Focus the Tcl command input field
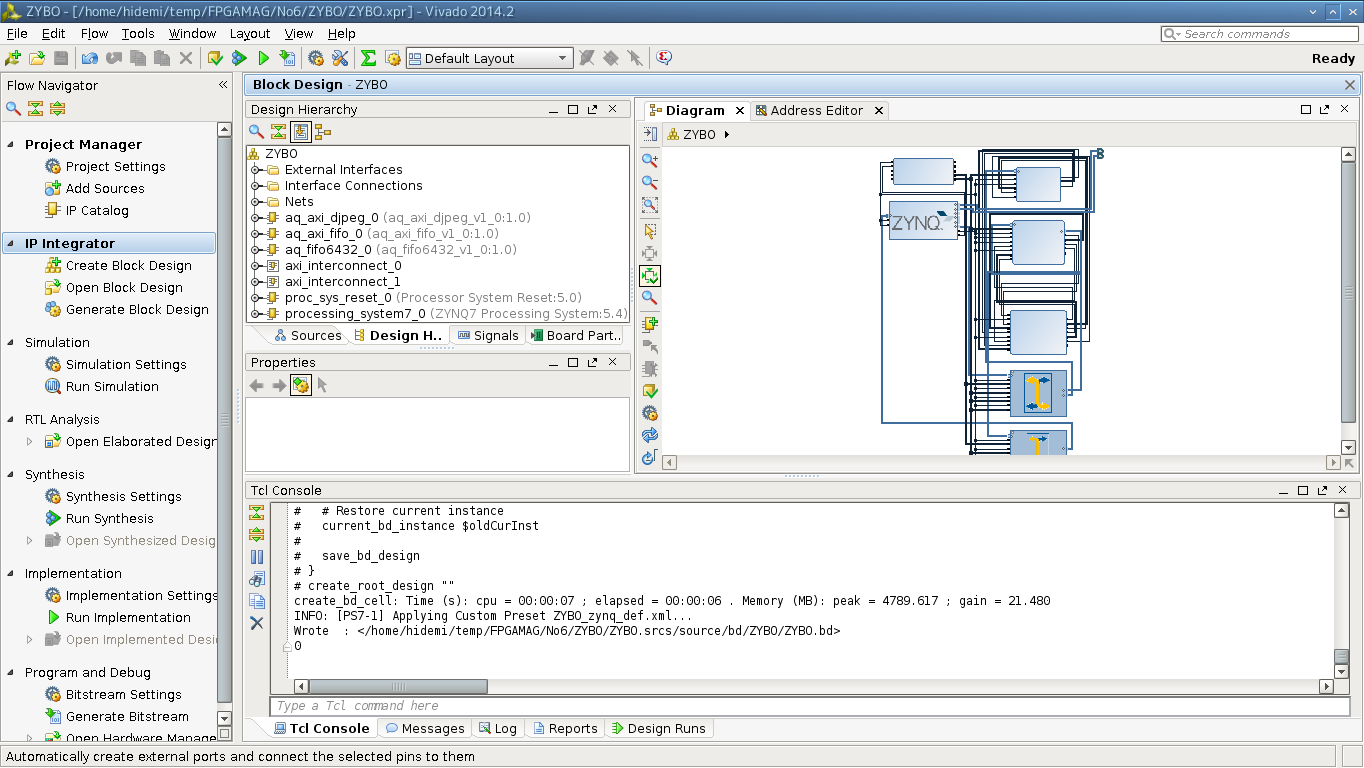Screen dimensions: 1364x768 (810, 706)
